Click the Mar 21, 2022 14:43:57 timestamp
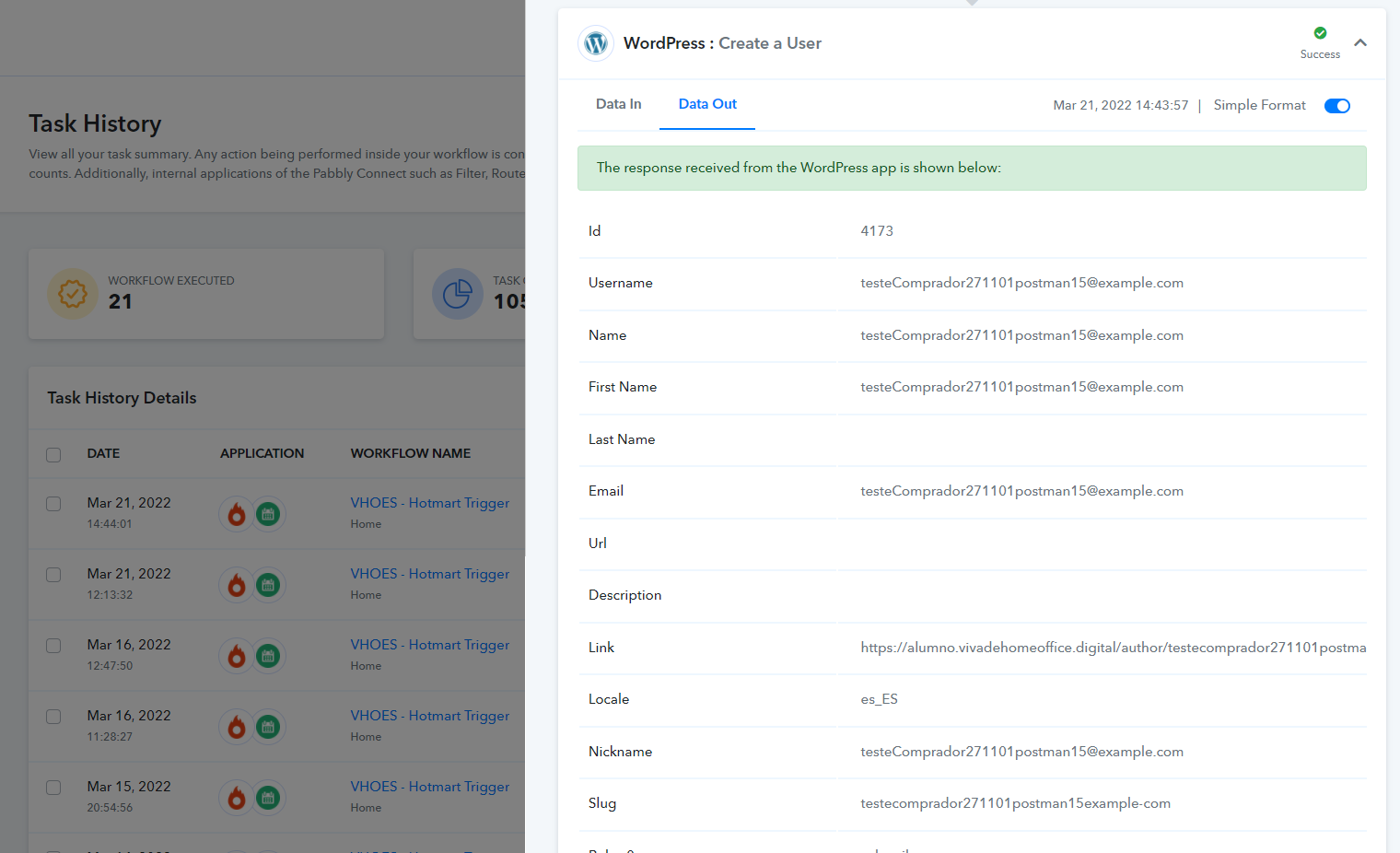 click(x=1120, y=105)
